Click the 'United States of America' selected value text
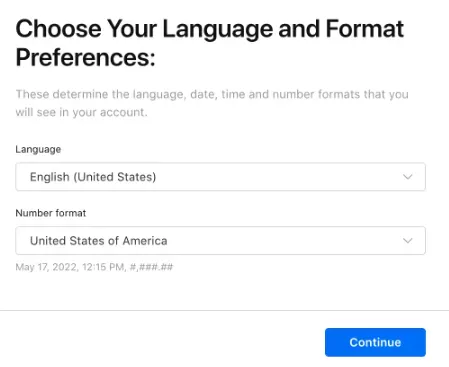This screenshot has width=449, height=367. coord(99,241)
